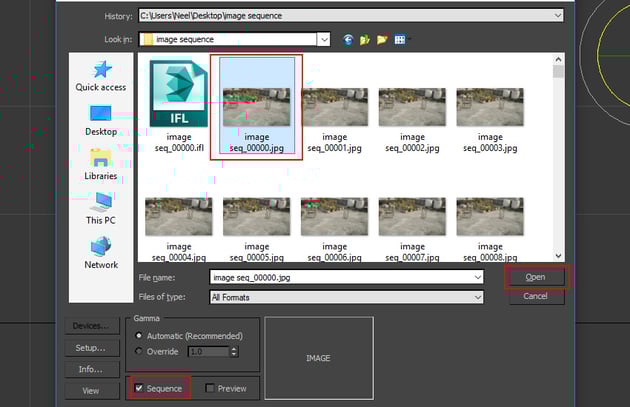Click the Cancel button
Screen dimensions: 630x407
tap(536, 296)
